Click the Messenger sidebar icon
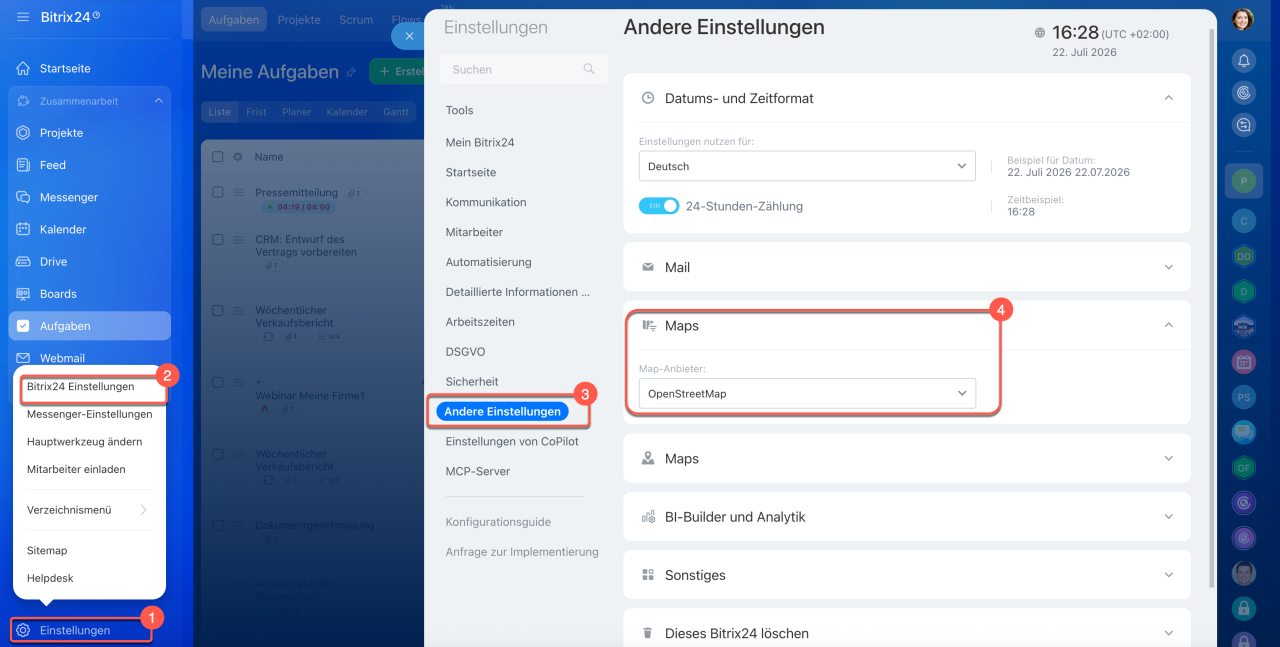This screenshot has height=647, width=1280. point(23,197)
